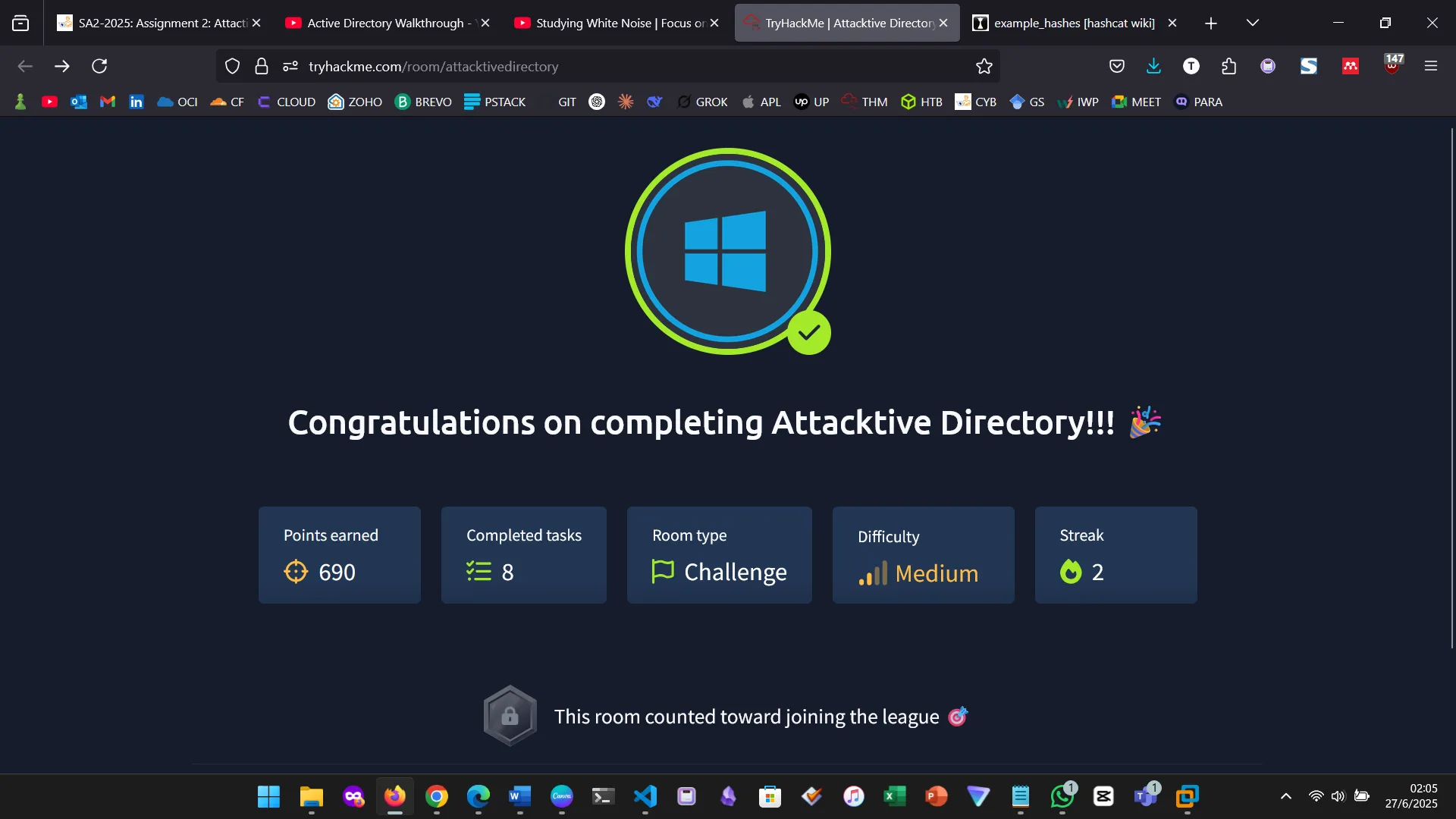Open the LinkedIn bookmark icon
The width and height of the screenshot is (1456, 819).
coord(136,101)
